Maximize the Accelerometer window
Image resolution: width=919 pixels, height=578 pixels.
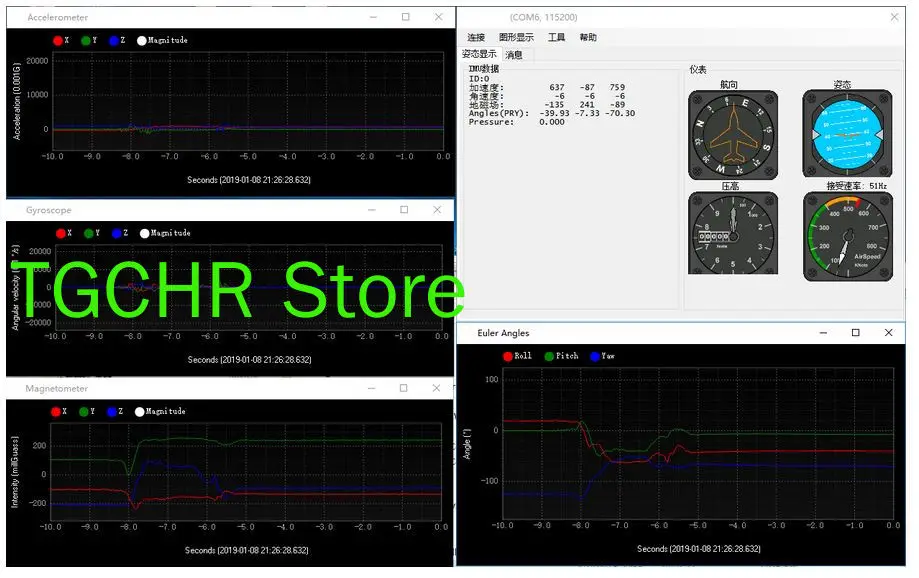pos(406,17)
